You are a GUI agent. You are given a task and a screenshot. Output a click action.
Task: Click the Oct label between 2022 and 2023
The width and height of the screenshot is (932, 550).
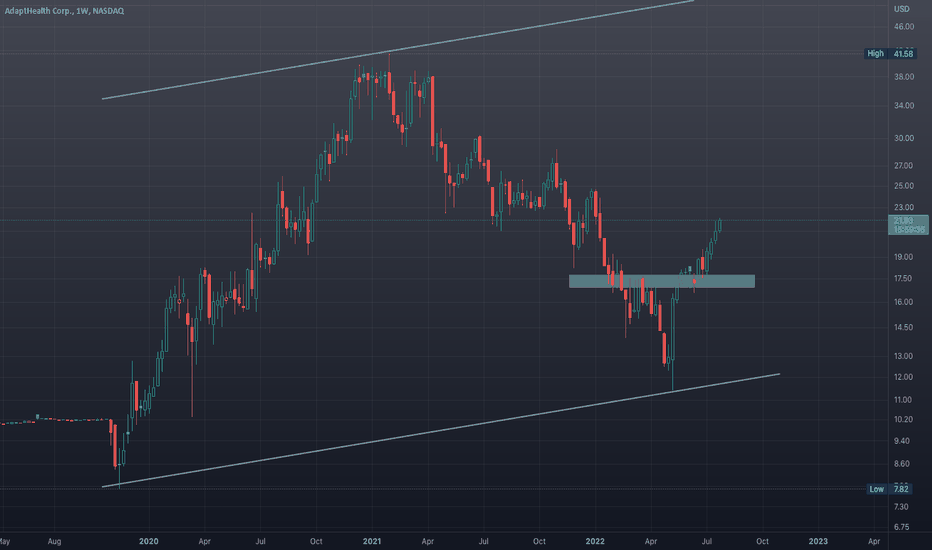coord(762,541)
